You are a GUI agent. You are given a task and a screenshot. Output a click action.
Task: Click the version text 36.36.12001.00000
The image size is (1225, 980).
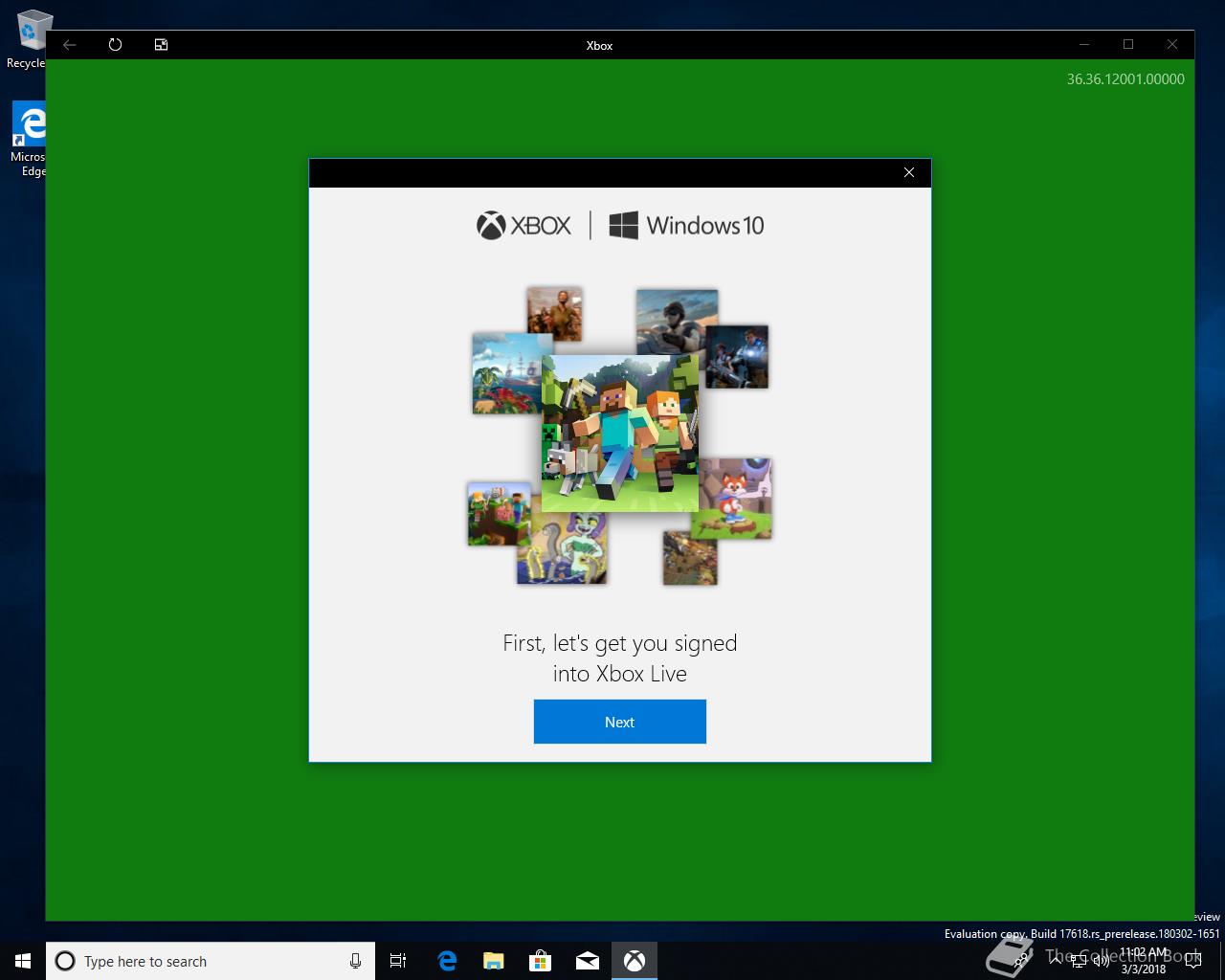(1125, 79)
